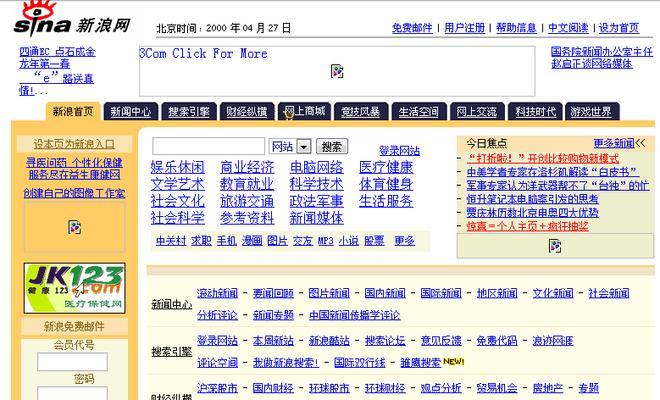Switch to the 新浪首页 tab
The width and height of the screenshot is (660, 400).
73,112
